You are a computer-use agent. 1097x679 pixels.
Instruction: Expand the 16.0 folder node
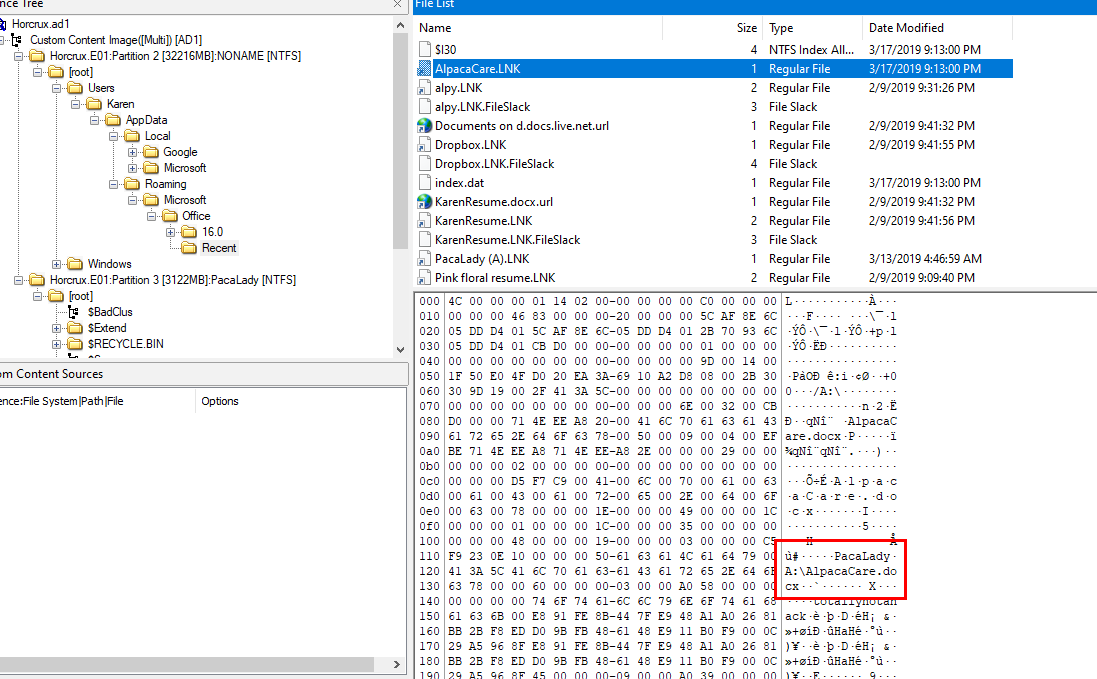point(170,232)
